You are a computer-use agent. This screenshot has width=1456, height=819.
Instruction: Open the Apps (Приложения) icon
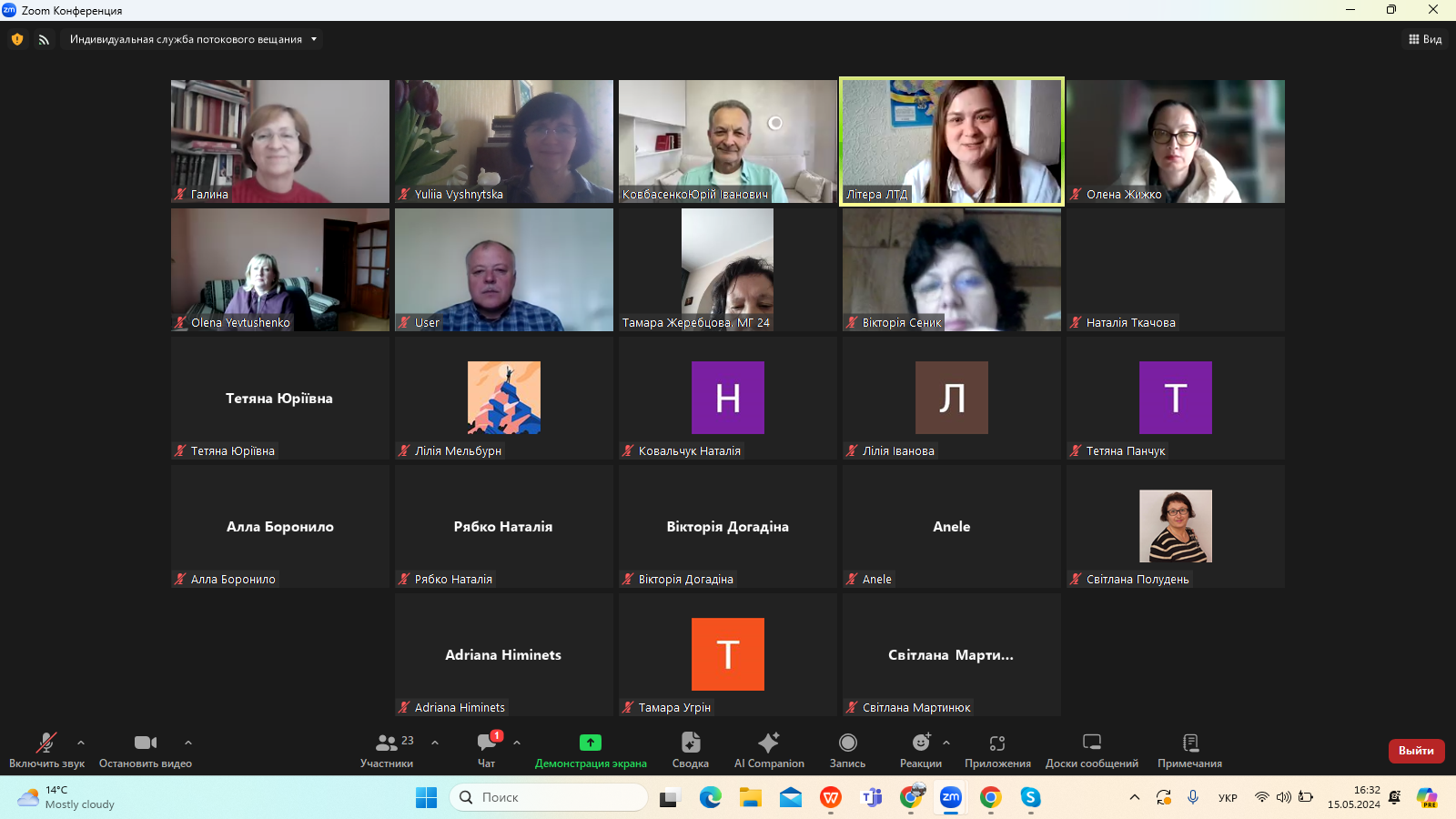point(997,743)
